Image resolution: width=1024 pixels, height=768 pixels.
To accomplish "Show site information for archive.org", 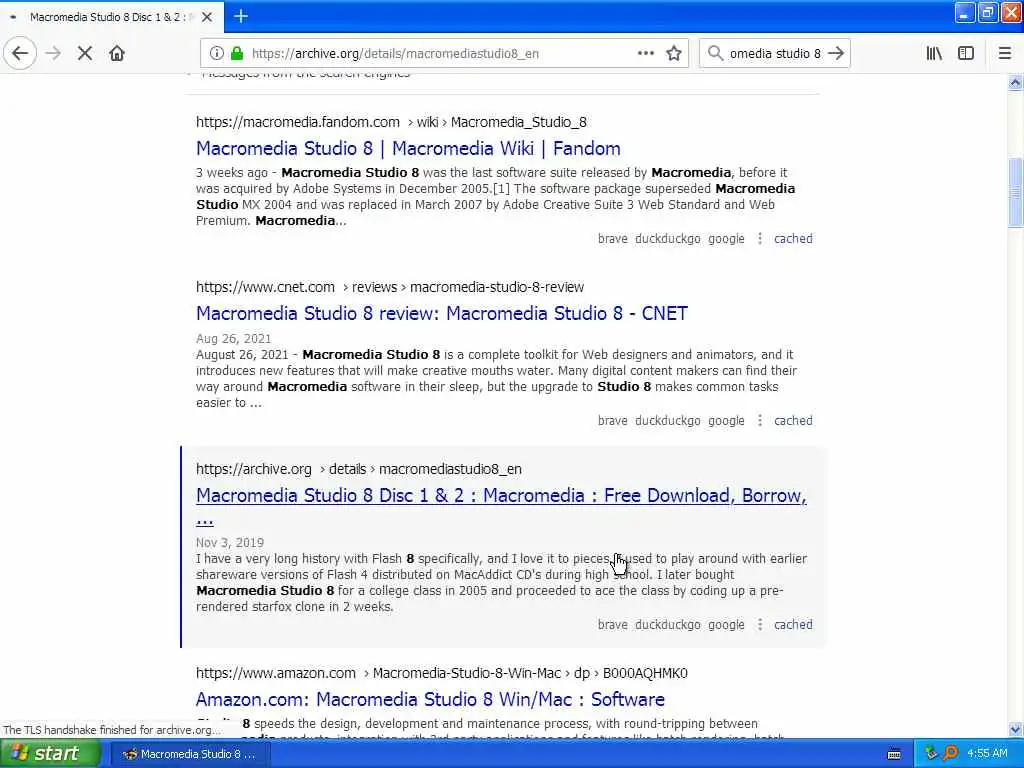I will tap(217, 54).
